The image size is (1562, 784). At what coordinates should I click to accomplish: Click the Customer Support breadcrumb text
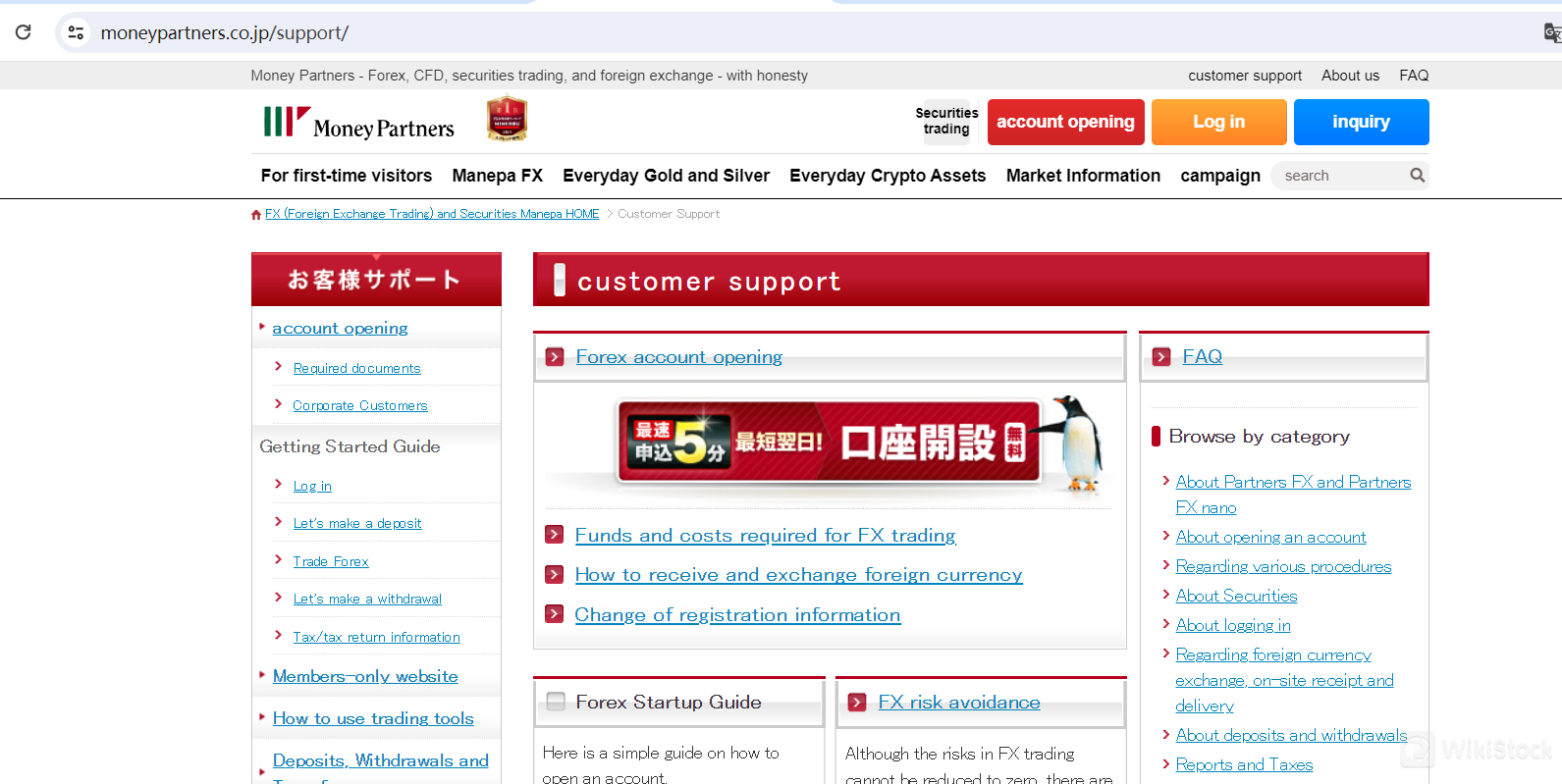[x=669, y=214]
